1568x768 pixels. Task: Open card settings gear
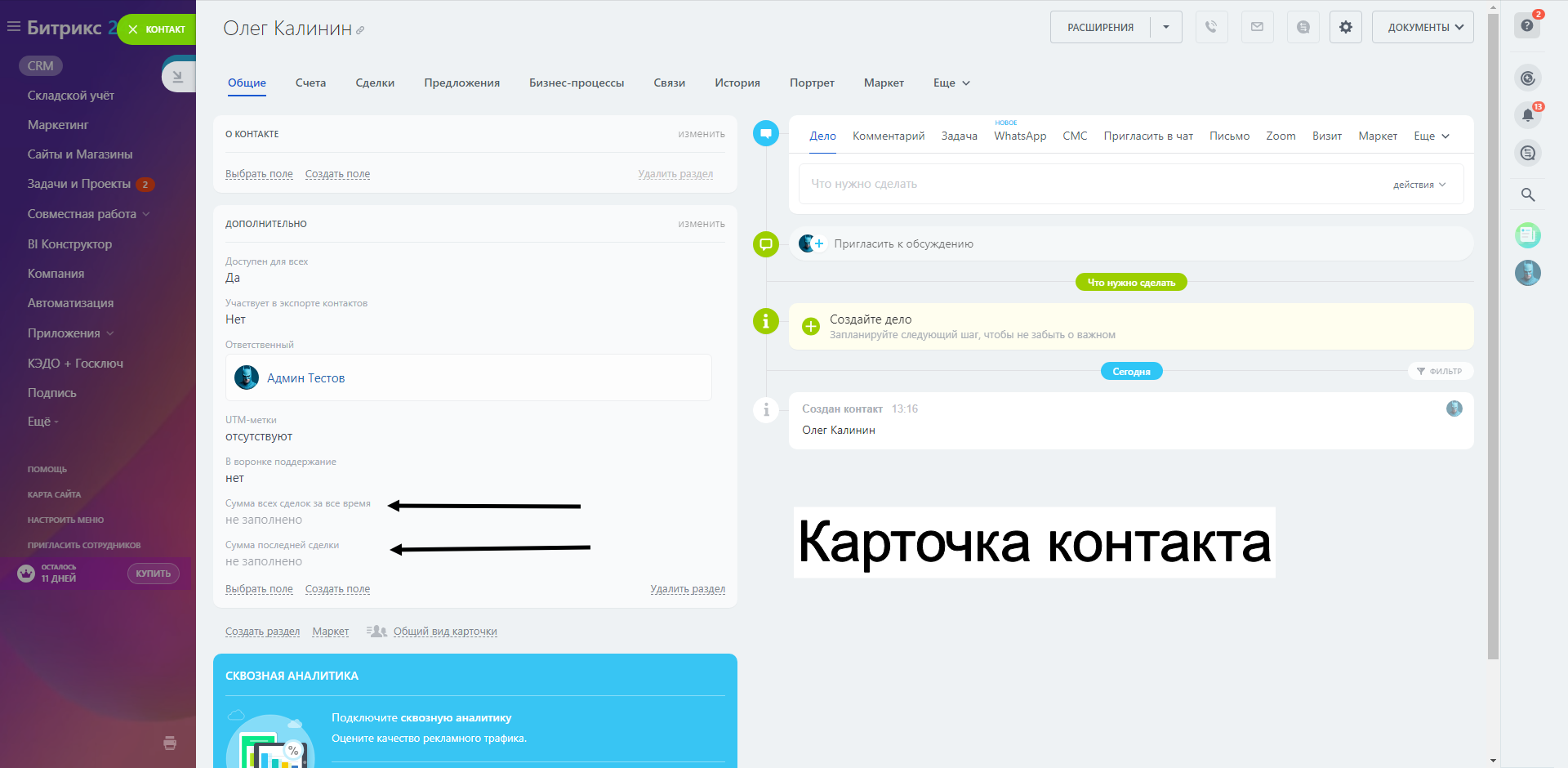(1345, 27)
